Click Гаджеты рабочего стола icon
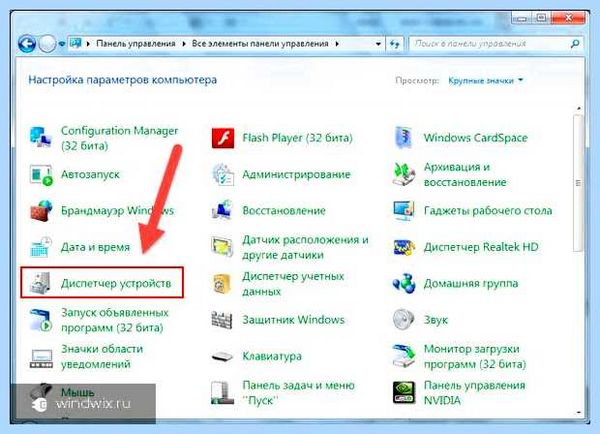The height and width of the screenshot is (434, 600). tap(404, 210)
